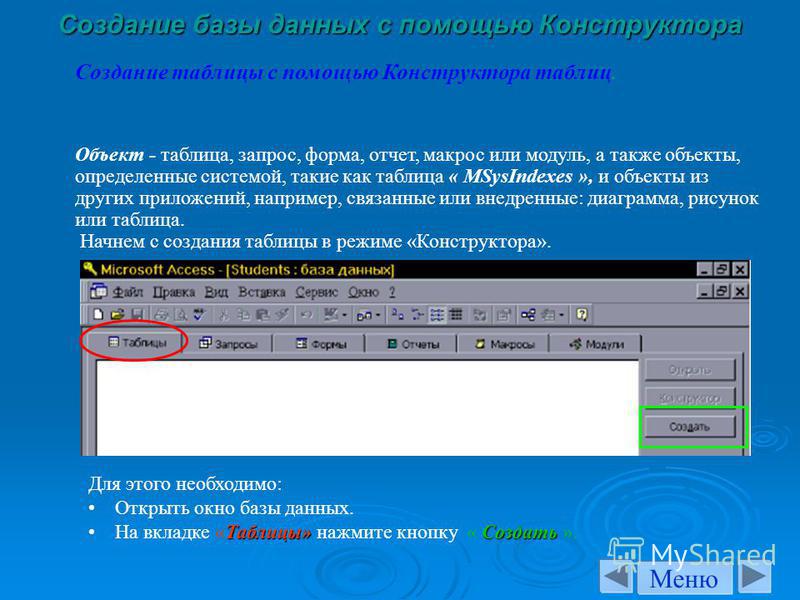This screenshot has width=800, height=600.
Task: Switch to the Запросы tab
Action: click(x=228, y=343)
